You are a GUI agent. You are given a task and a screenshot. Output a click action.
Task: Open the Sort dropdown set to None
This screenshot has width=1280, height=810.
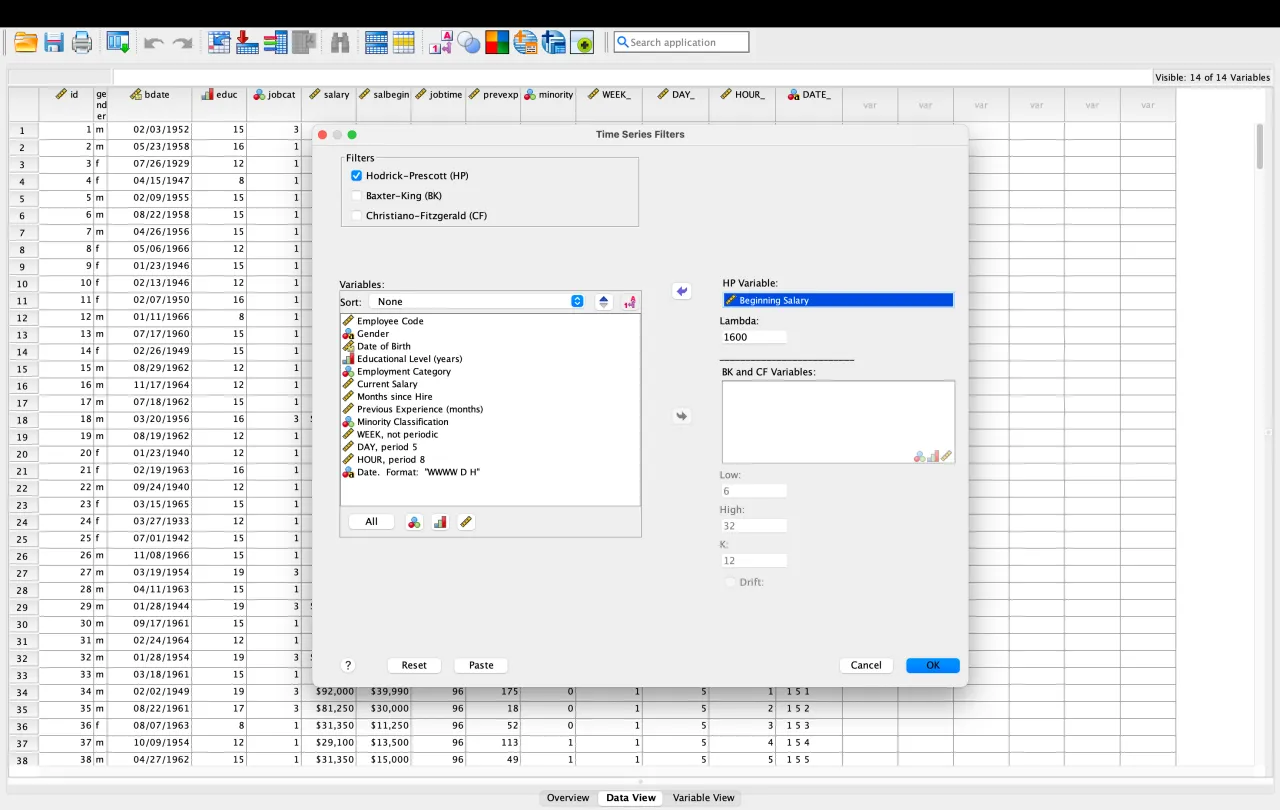pos(477,301)
